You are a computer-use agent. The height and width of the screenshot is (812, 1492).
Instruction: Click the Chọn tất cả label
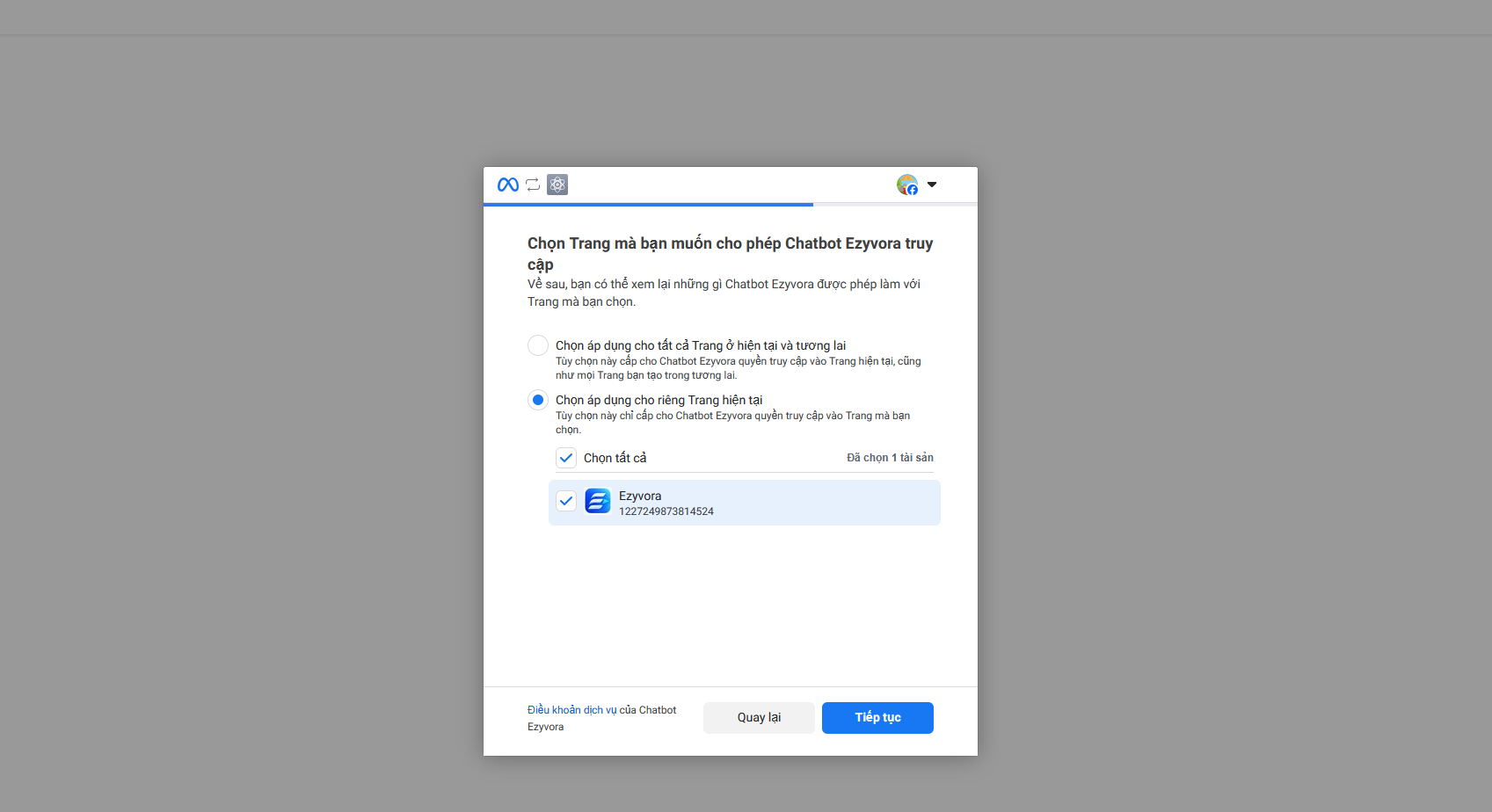click(x=615, y=458)
